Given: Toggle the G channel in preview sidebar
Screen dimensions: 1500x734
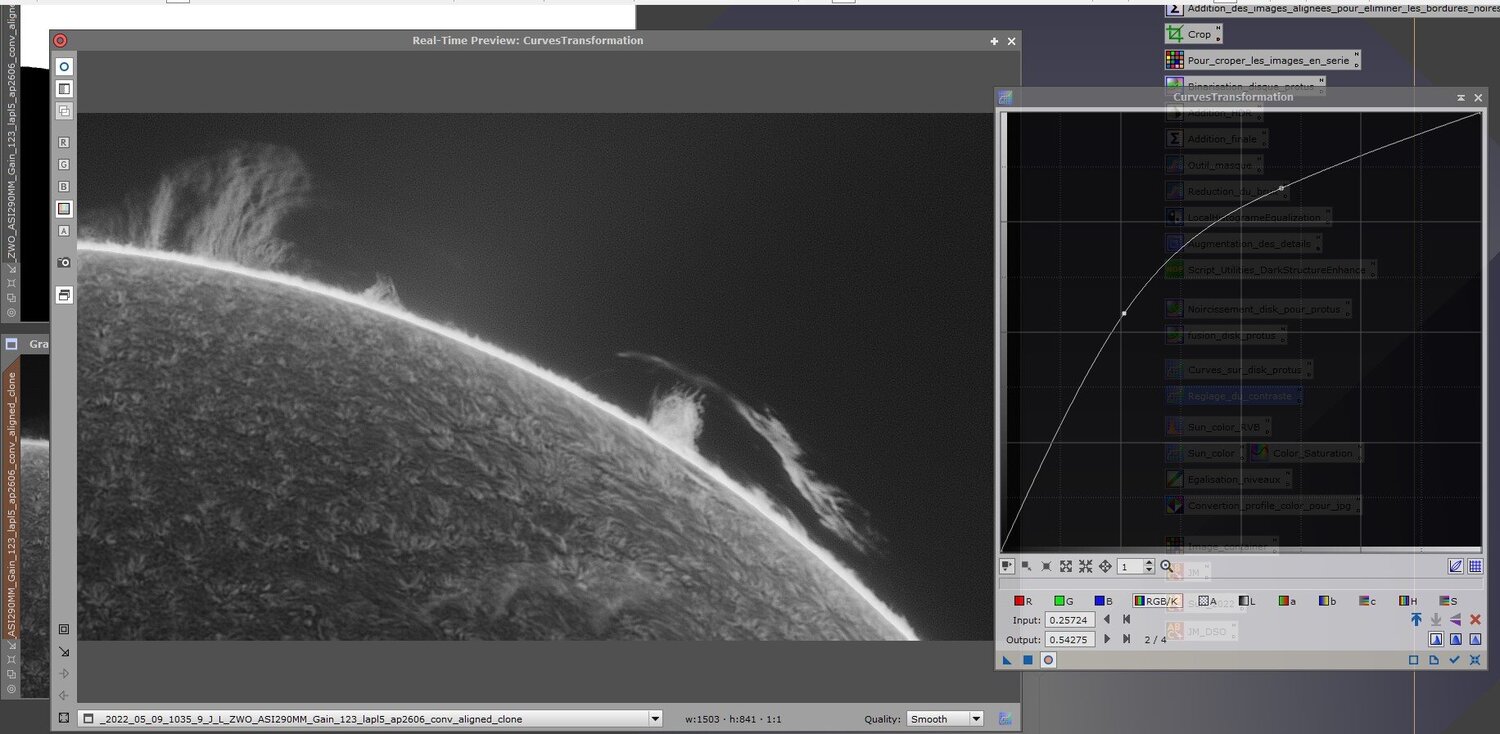Looking at the screenshot, I should point(64,164).
